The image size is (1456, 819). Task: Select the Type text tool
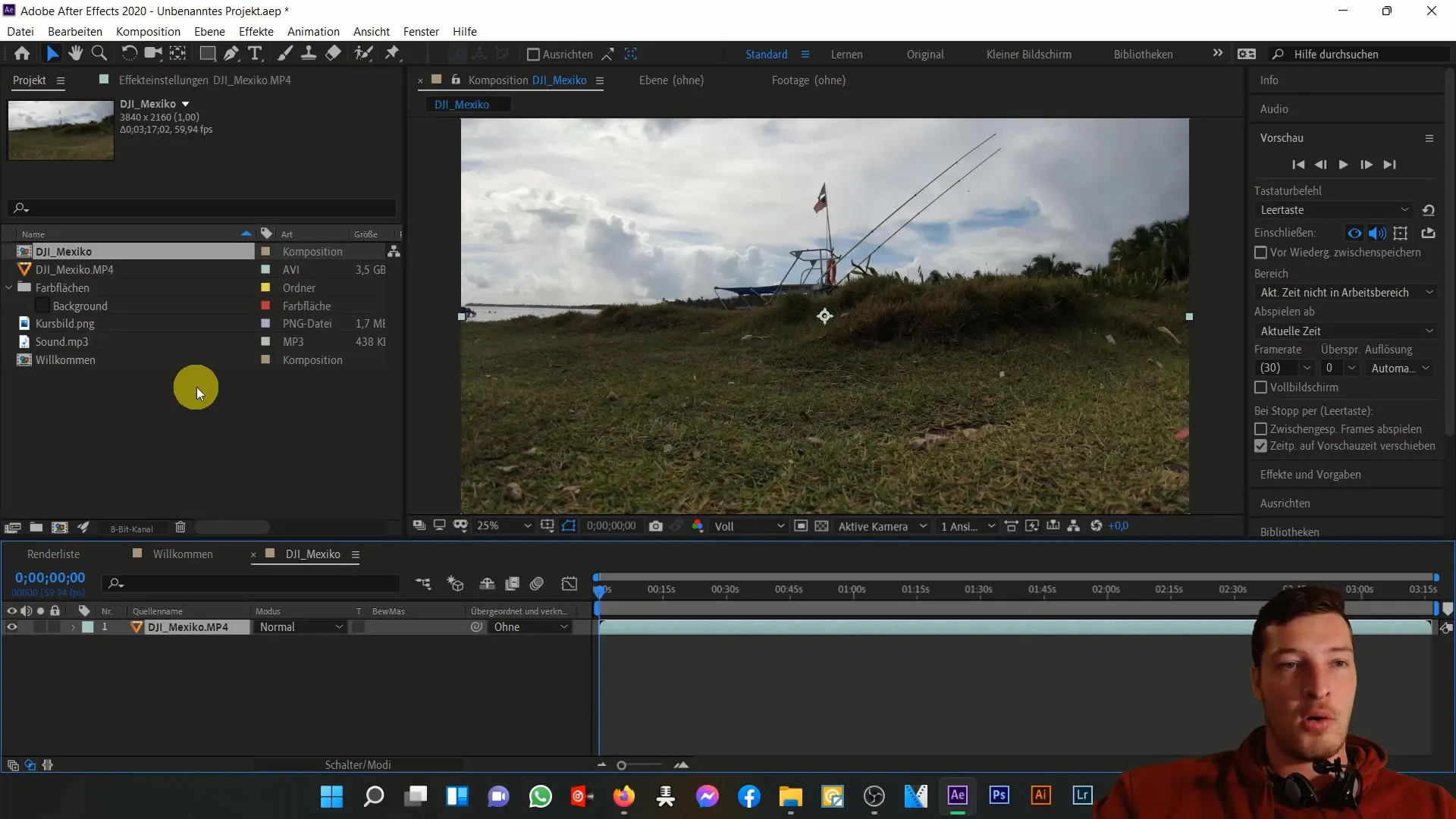pyautogui.click(x=256, y=54)
